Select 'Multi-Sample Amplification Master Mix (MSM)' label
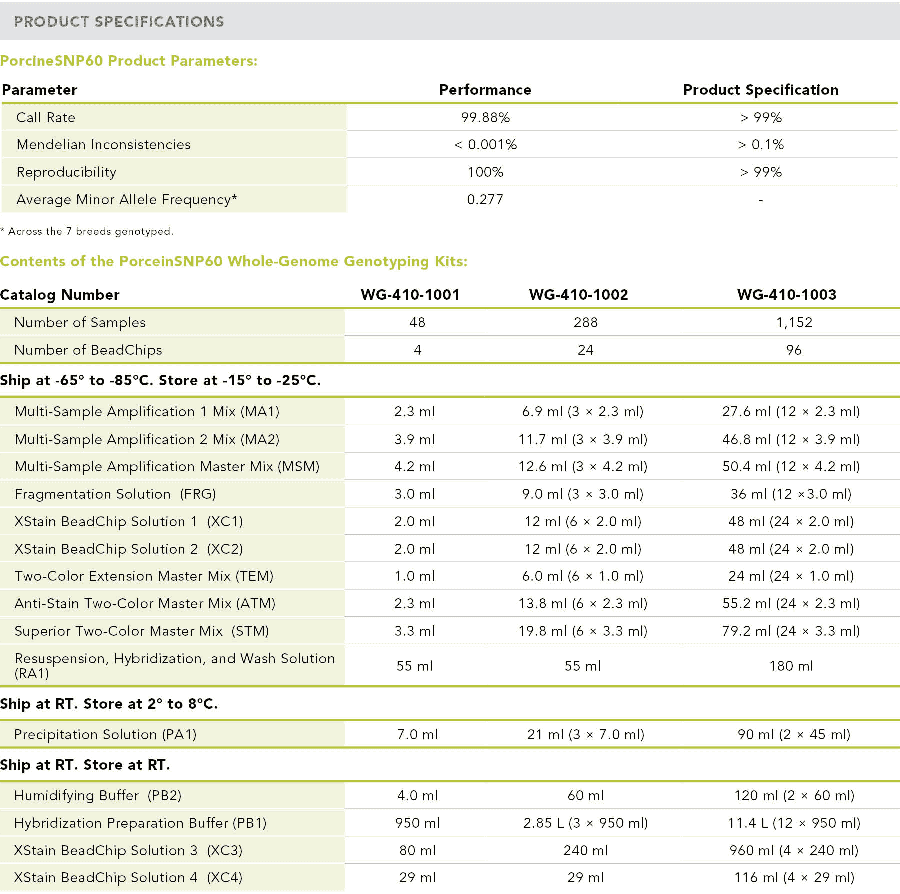Image resolution: width=900 pixels, height=894 pixels. point(167,466)
